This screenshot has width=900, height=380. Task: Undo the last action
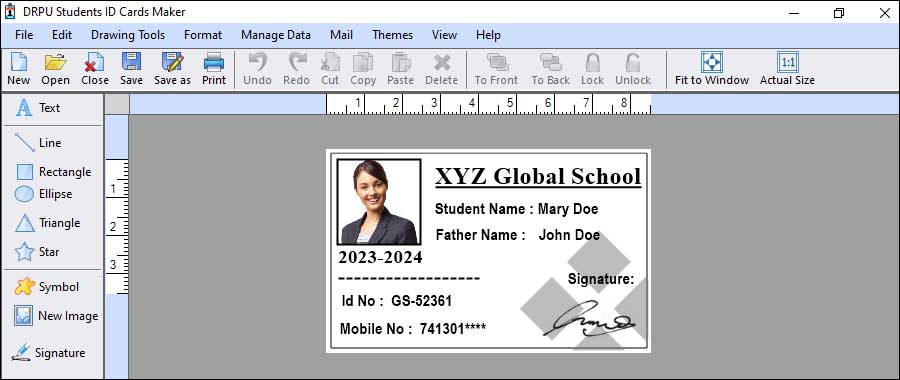(x=257, y=69)
